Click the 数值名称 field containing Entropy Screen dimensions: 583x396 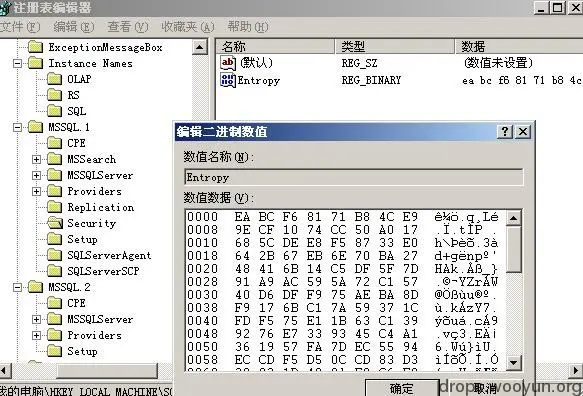[x=354, y=177]
